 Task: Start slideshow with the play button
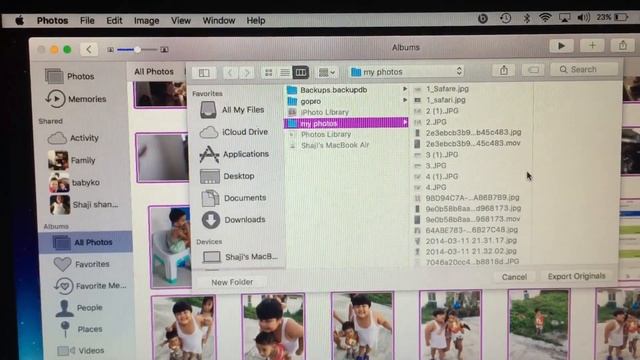(x=561, y=46)
